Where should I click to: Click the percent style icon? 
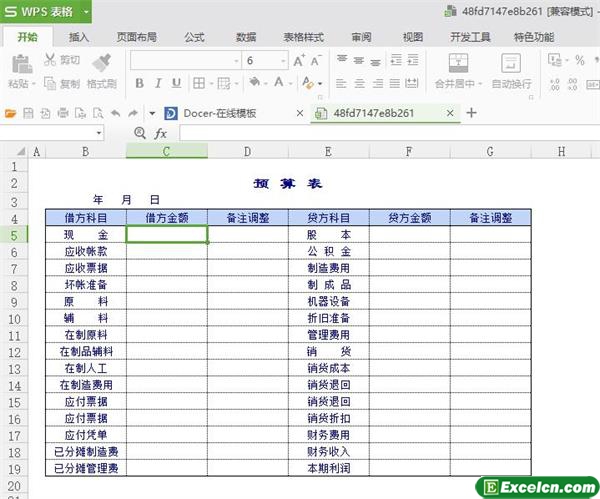point(580,60)
